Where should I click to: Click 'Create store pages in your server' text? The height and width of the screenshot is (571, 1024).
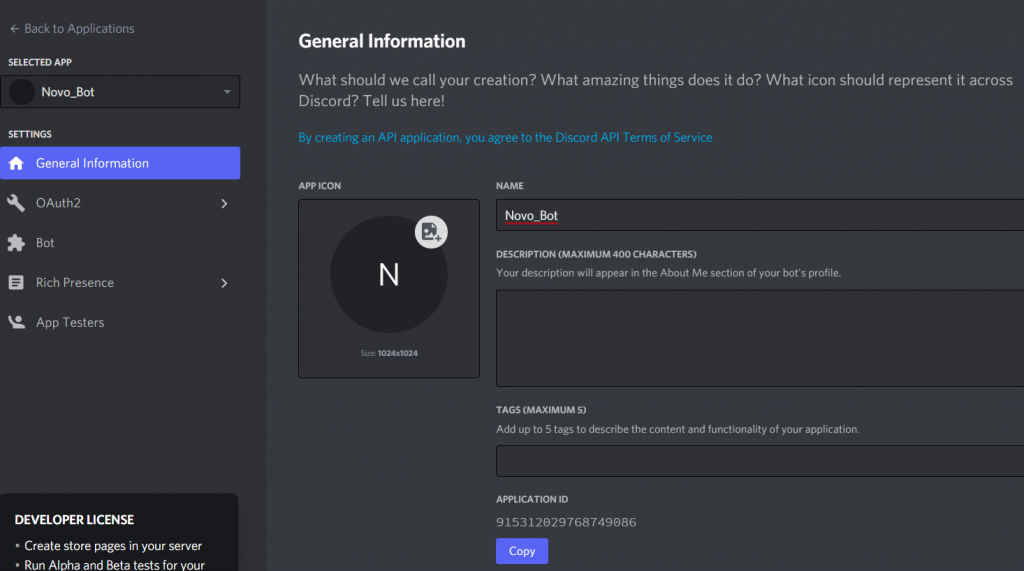(x=113, y=546)
